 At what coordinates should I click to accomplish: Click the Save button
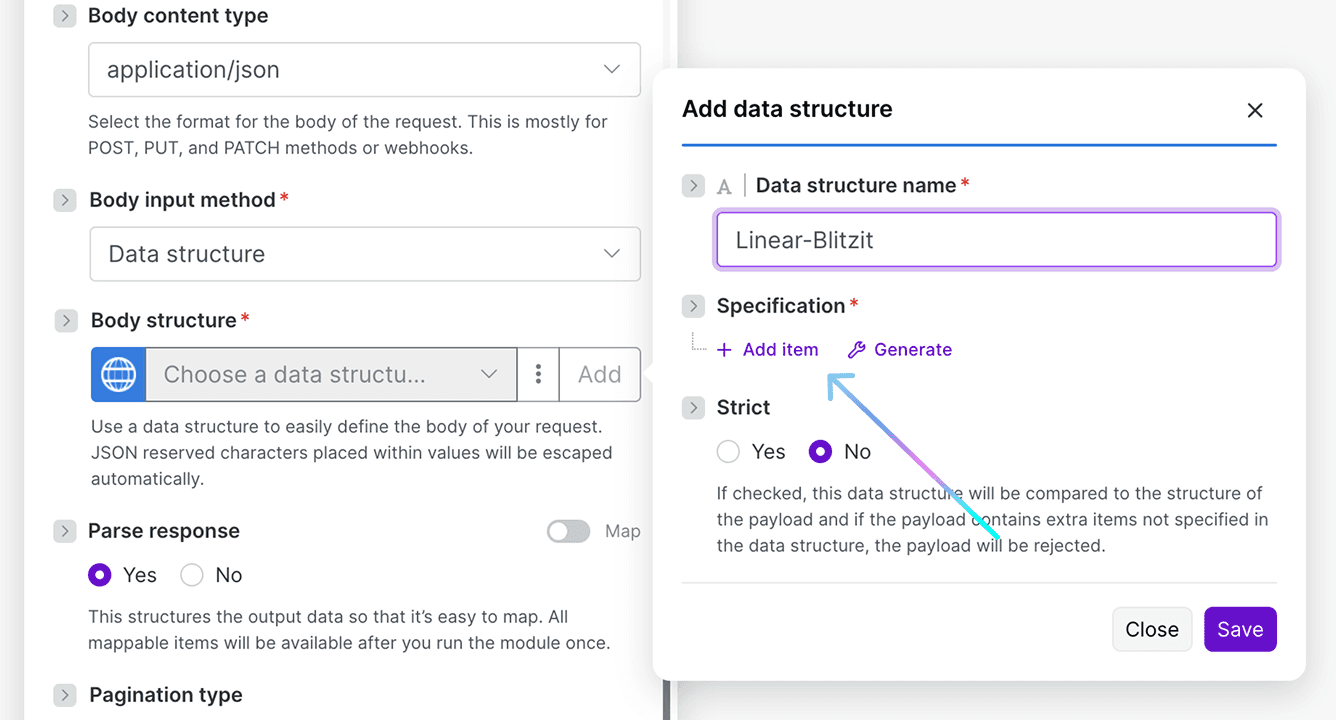[1240, 629]
